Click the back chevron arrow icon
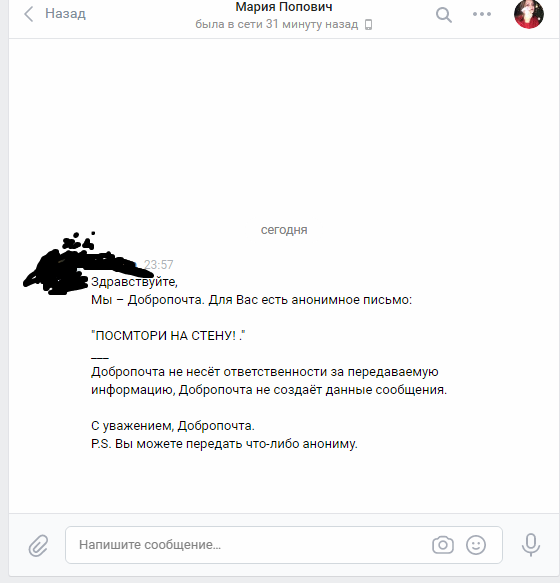 pyautogui.click(x=28, y=14)
